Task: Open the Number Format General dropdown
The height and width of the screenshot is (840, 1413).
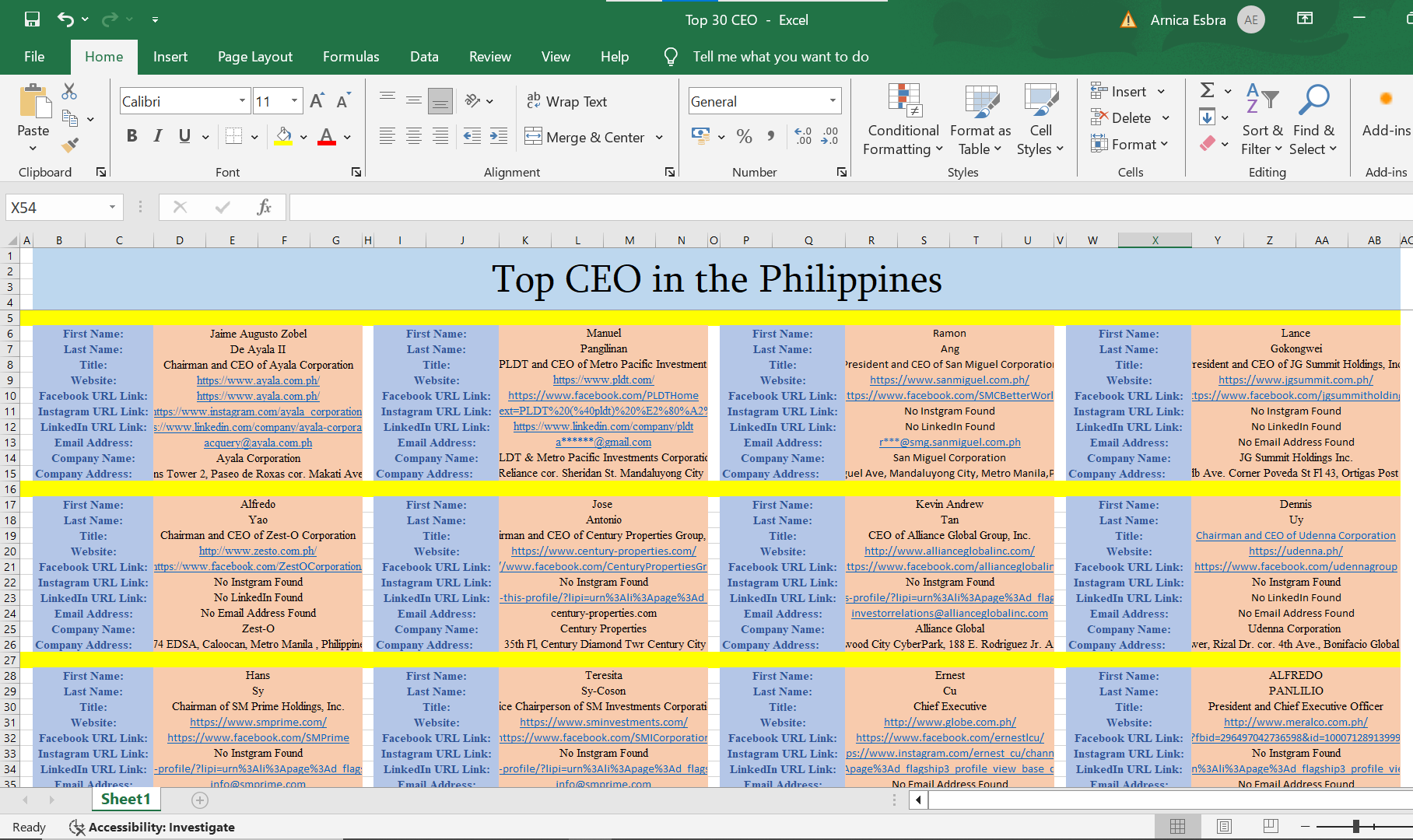Action: tap(833, 101)
